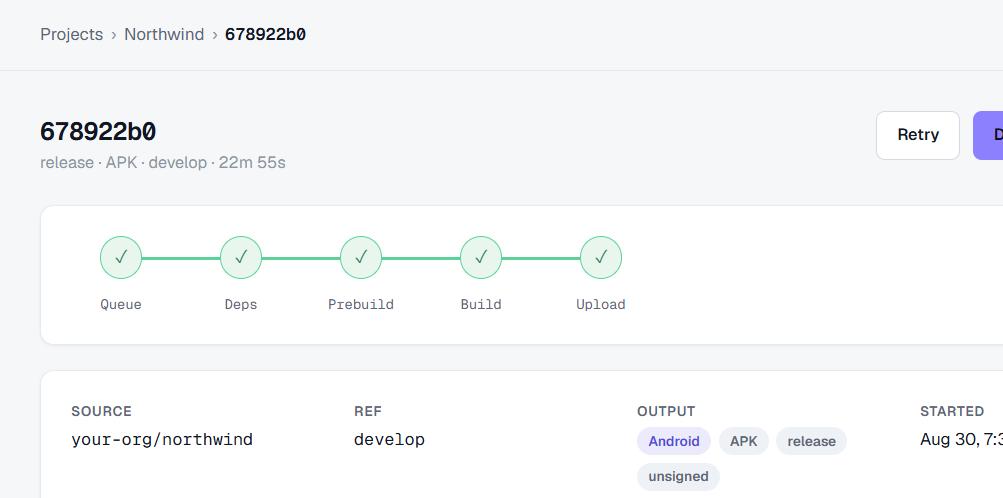This screenshot has width=1003, height=498.
Task: Click the Upload step label
Action: click(x=601, y=304)
